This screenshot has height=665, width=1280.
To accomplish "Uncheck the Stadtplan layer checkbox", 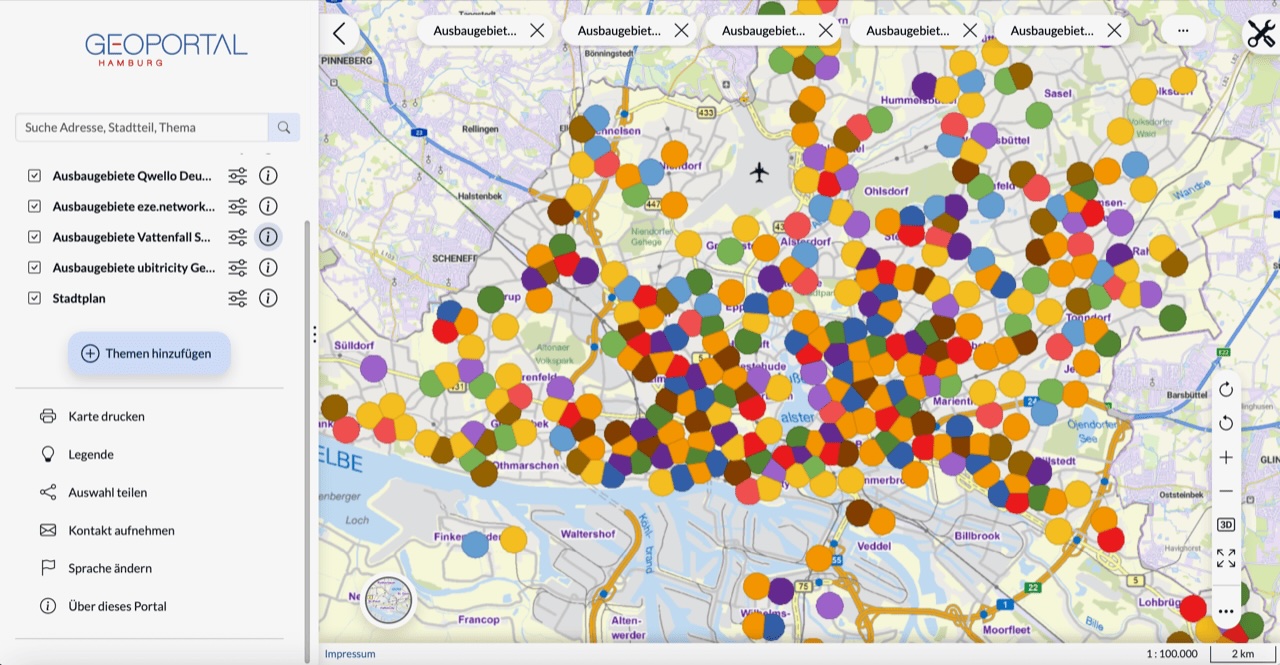I will coord(35,298).
